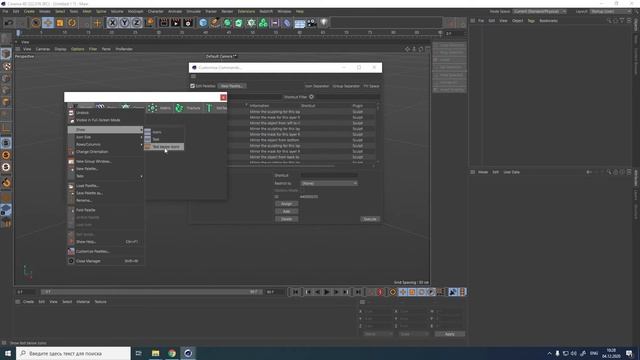Open the MoGraph main menu

tap(135, 11)
